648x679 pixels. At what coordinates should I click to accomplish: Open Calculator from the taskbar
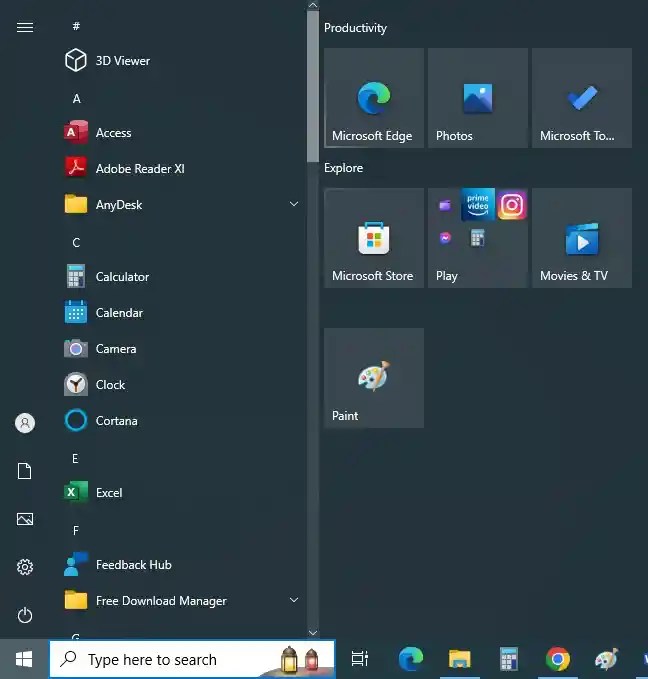coord(509,659)
